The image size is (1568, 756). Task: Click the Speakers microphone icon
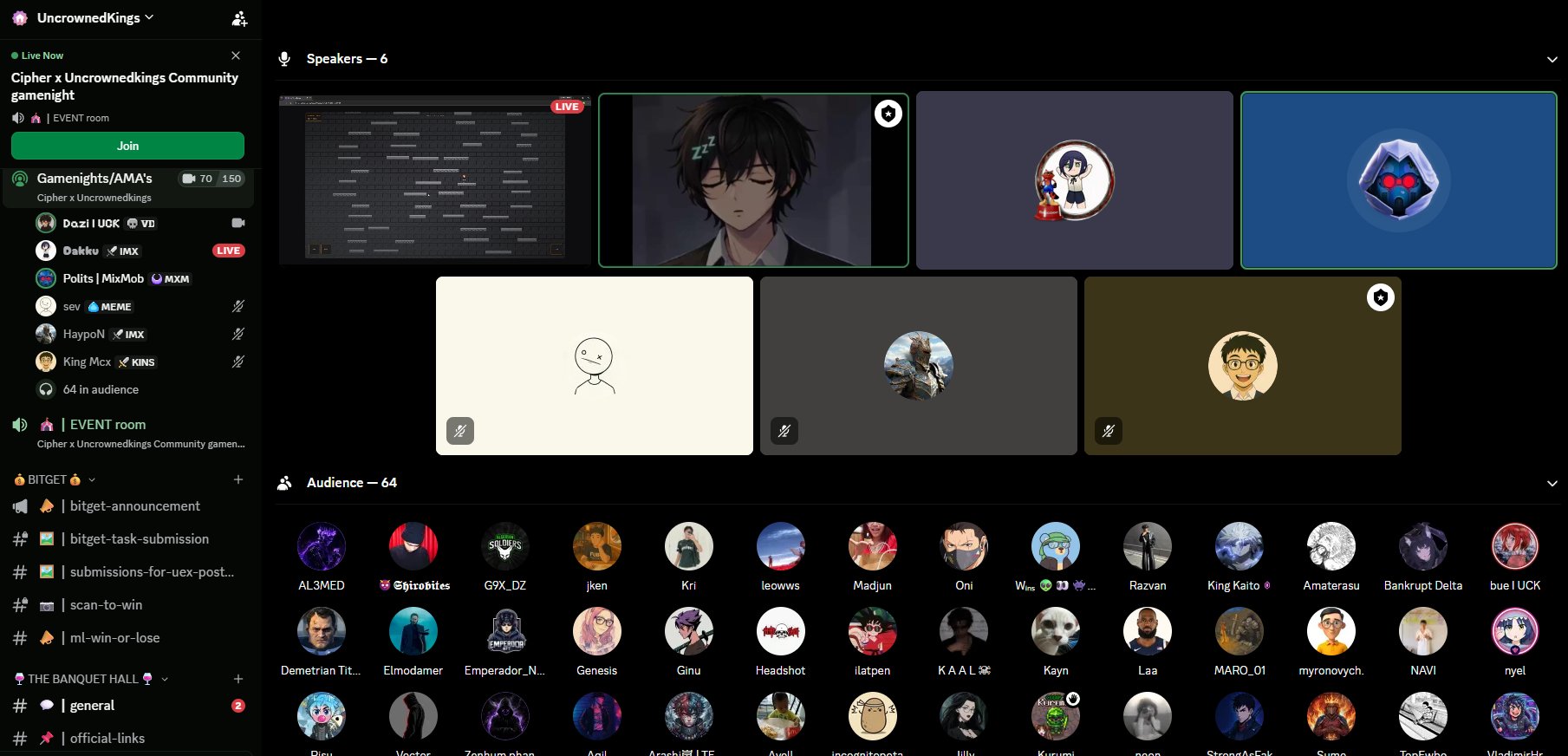284,59
